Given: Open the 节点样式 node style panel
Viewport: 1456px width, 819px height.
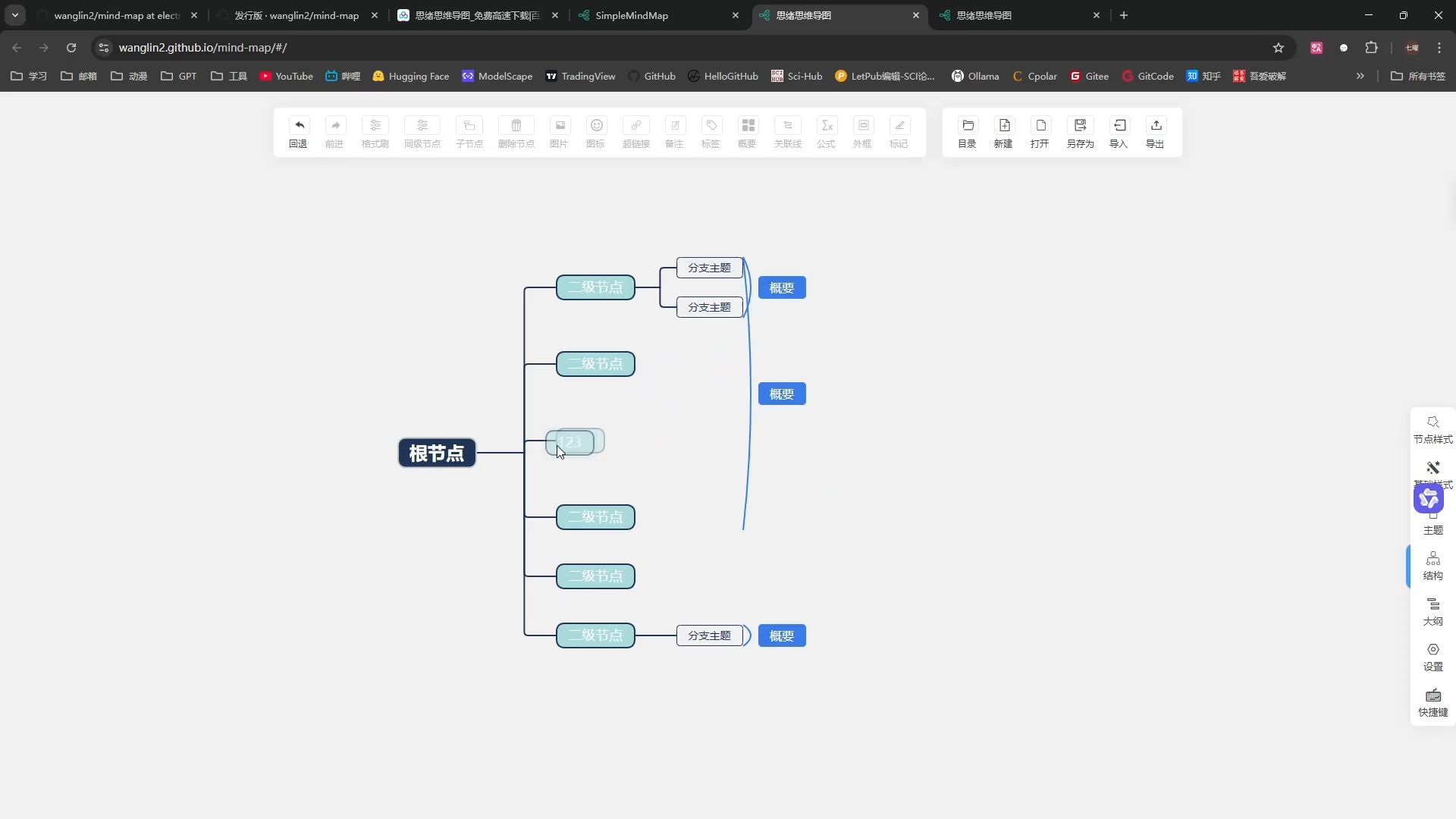Looking at the screenshot, I should (1432, 430).
